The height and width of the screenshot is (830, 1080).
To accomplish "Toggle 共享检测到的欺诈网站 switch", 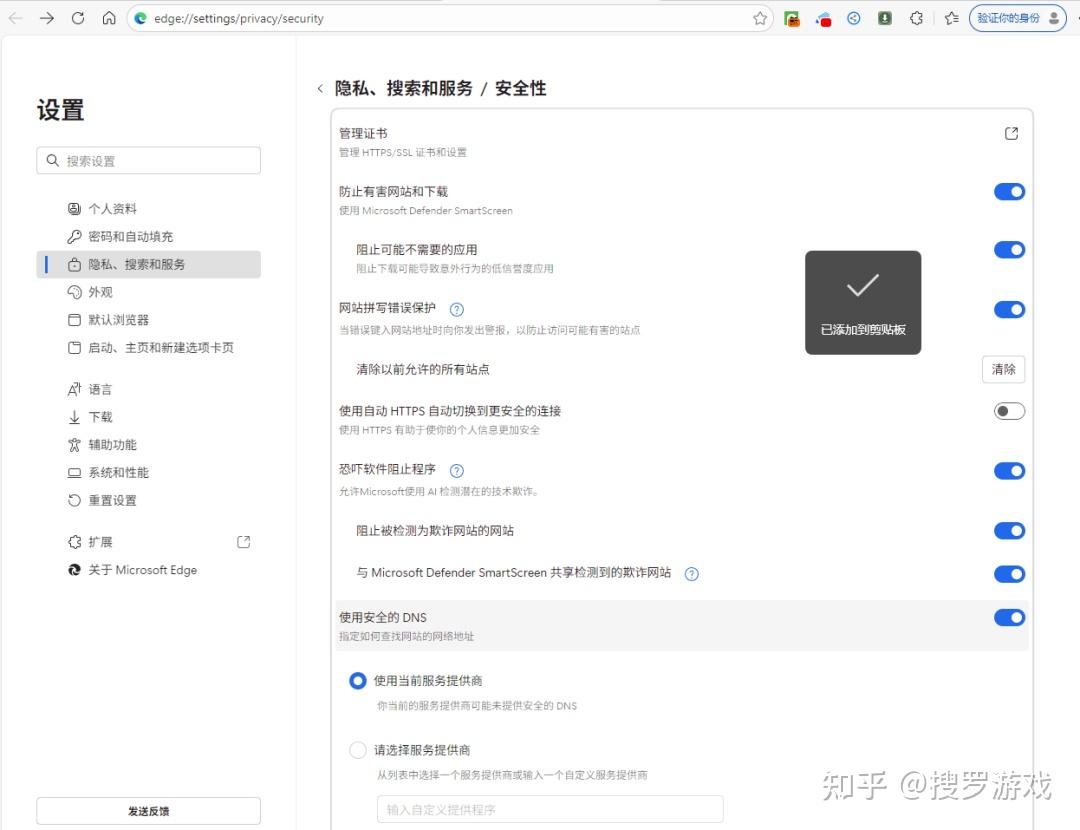I will [1009, 574].
